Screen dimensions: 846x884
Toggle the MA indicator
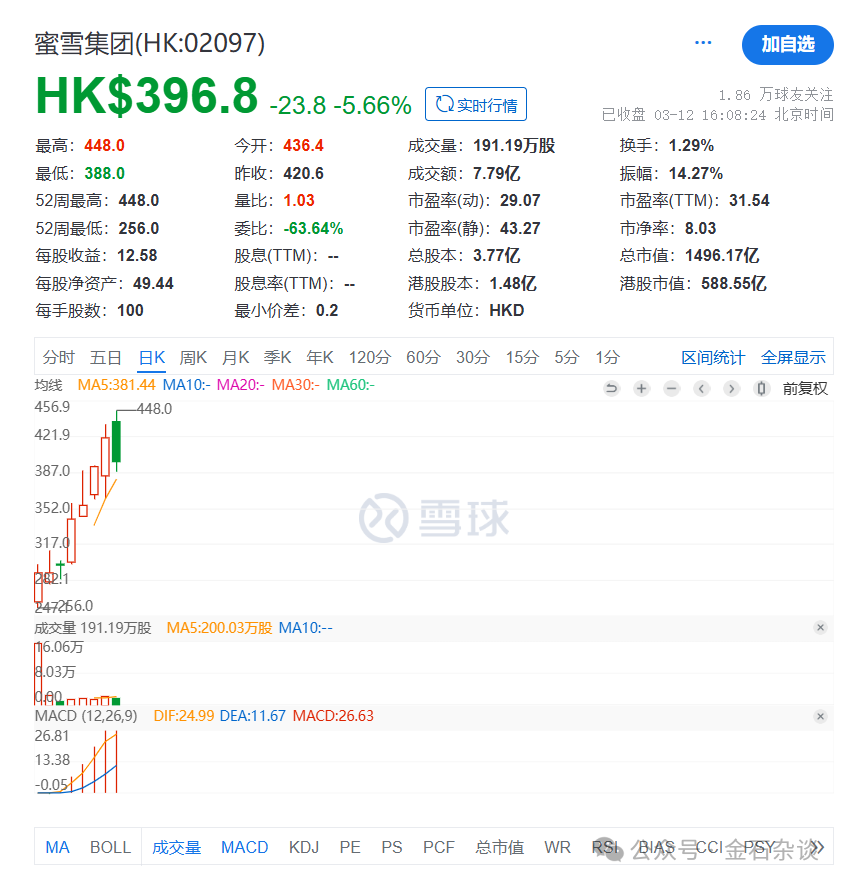pyautogui.click(x=57, y=847)
